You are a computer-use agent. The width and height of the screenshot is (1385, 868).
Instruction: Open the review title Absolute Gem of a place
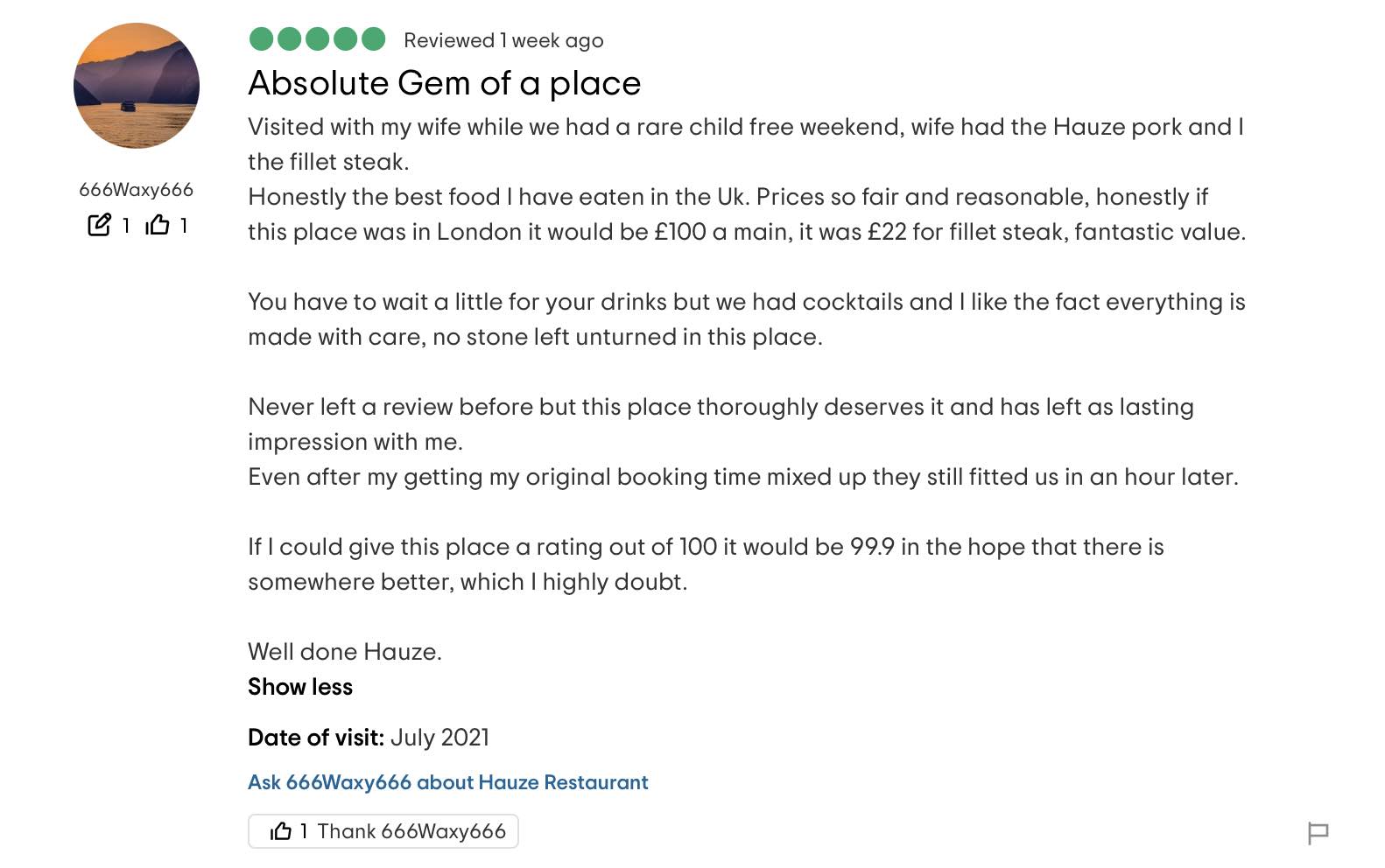444,83
